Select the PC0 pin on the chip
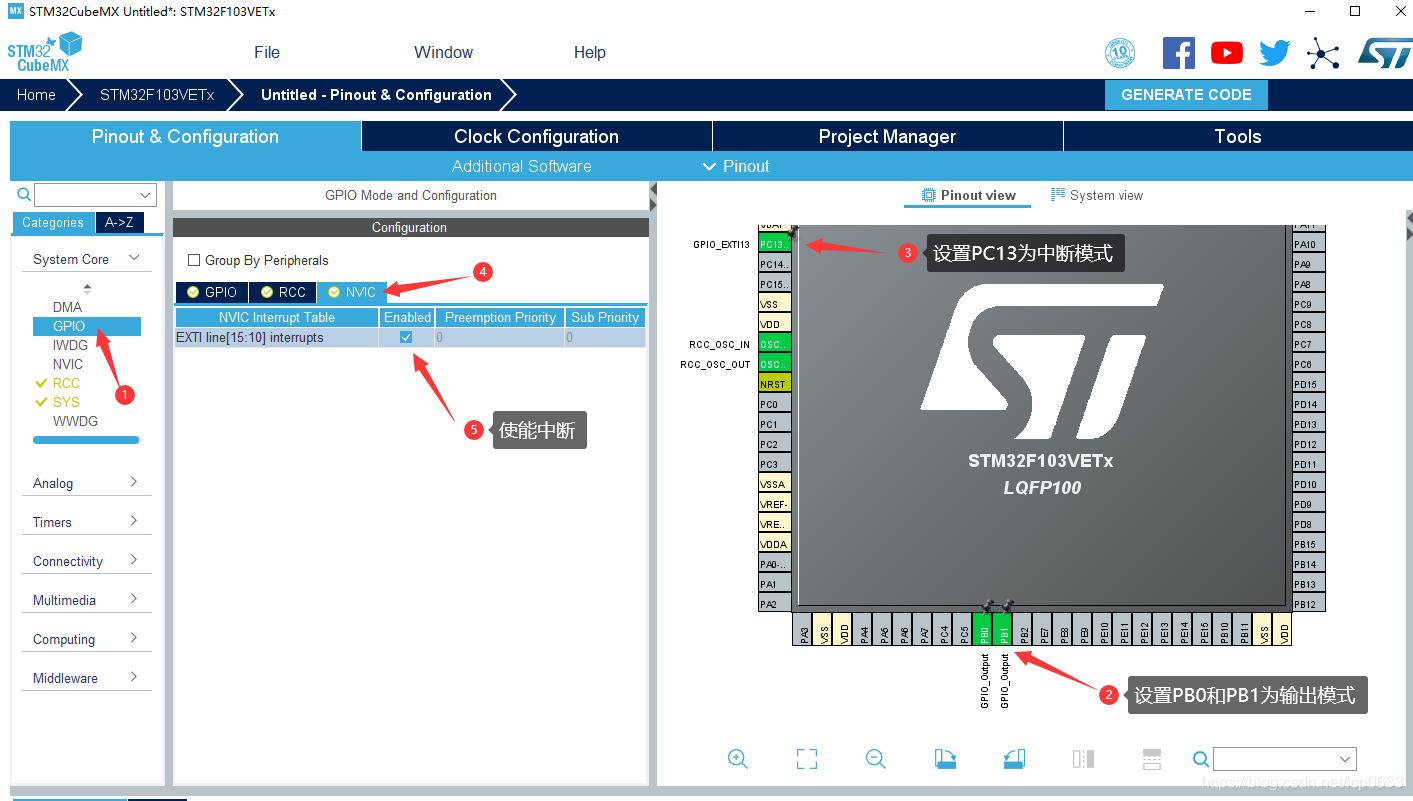Image resolution: width=1413 pixels, height=801 pixels. (774, 404)
